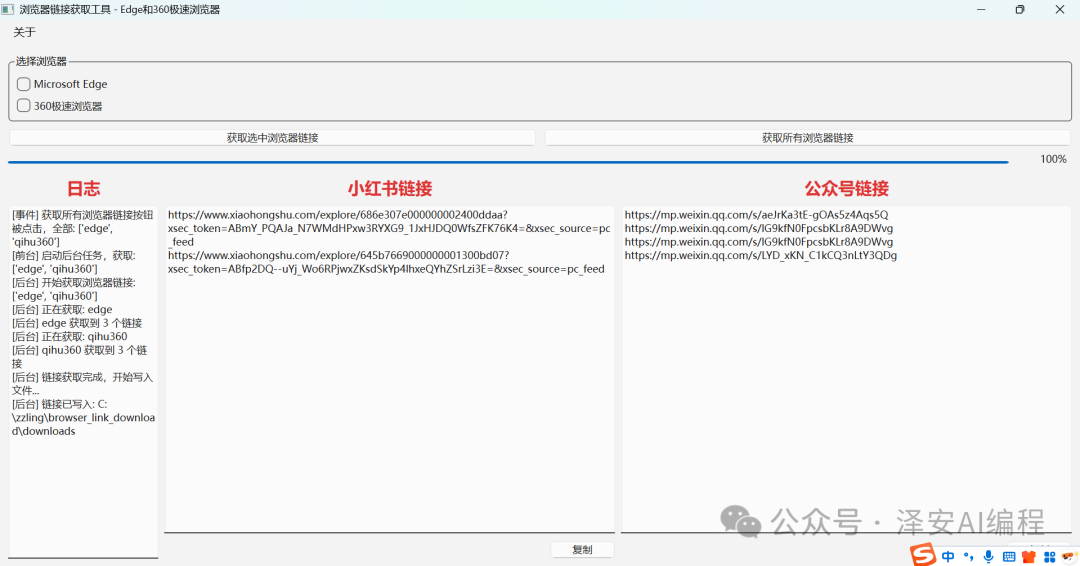
Task: Click log line '正在获取: qihu360'
Action: (70, 337)
